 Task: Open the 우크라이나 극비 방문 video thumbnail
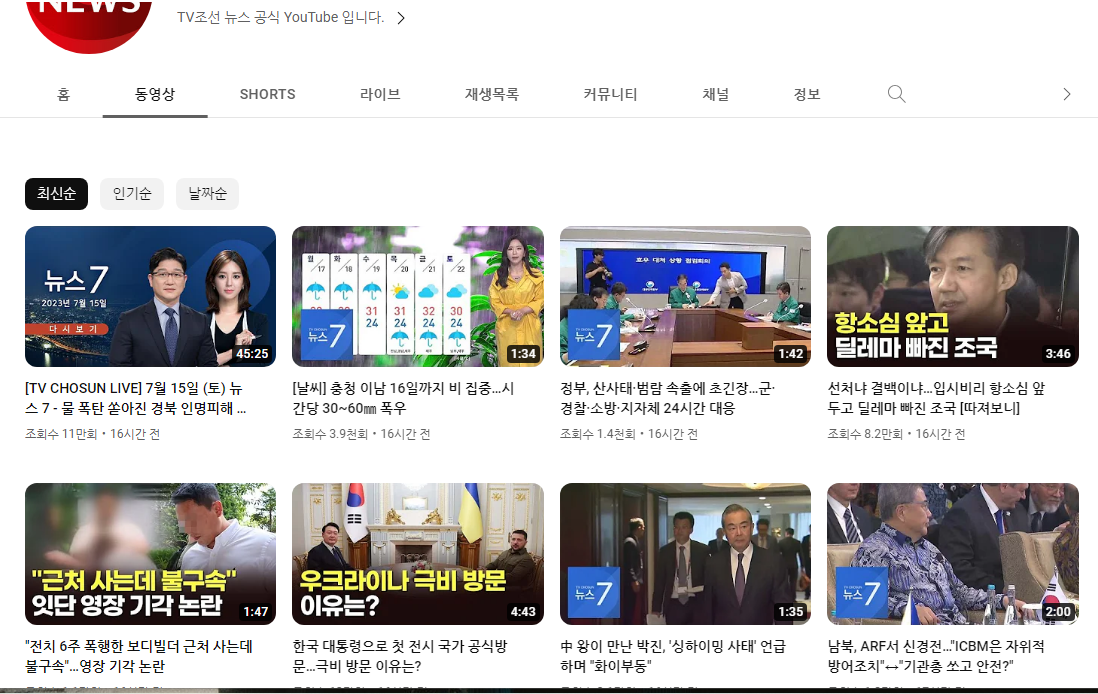coord(417,554)
